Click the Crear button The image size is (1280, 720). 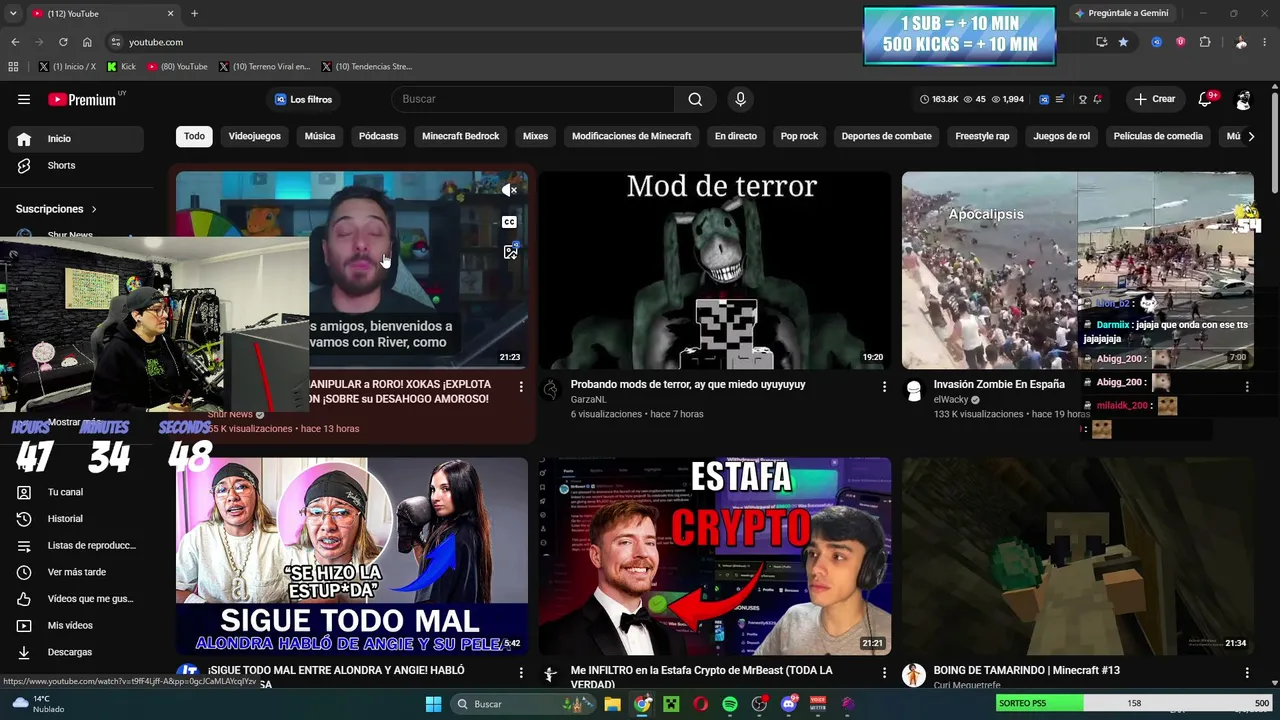(x=1154, y=99)
